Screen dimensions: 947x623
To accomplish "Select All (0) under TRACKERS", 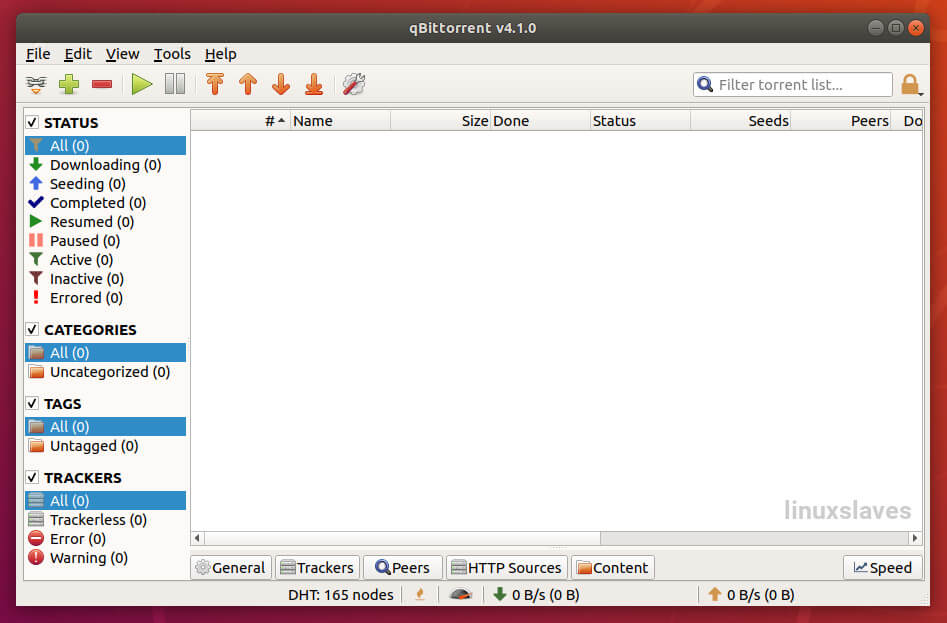I will [x=106, y=500].
